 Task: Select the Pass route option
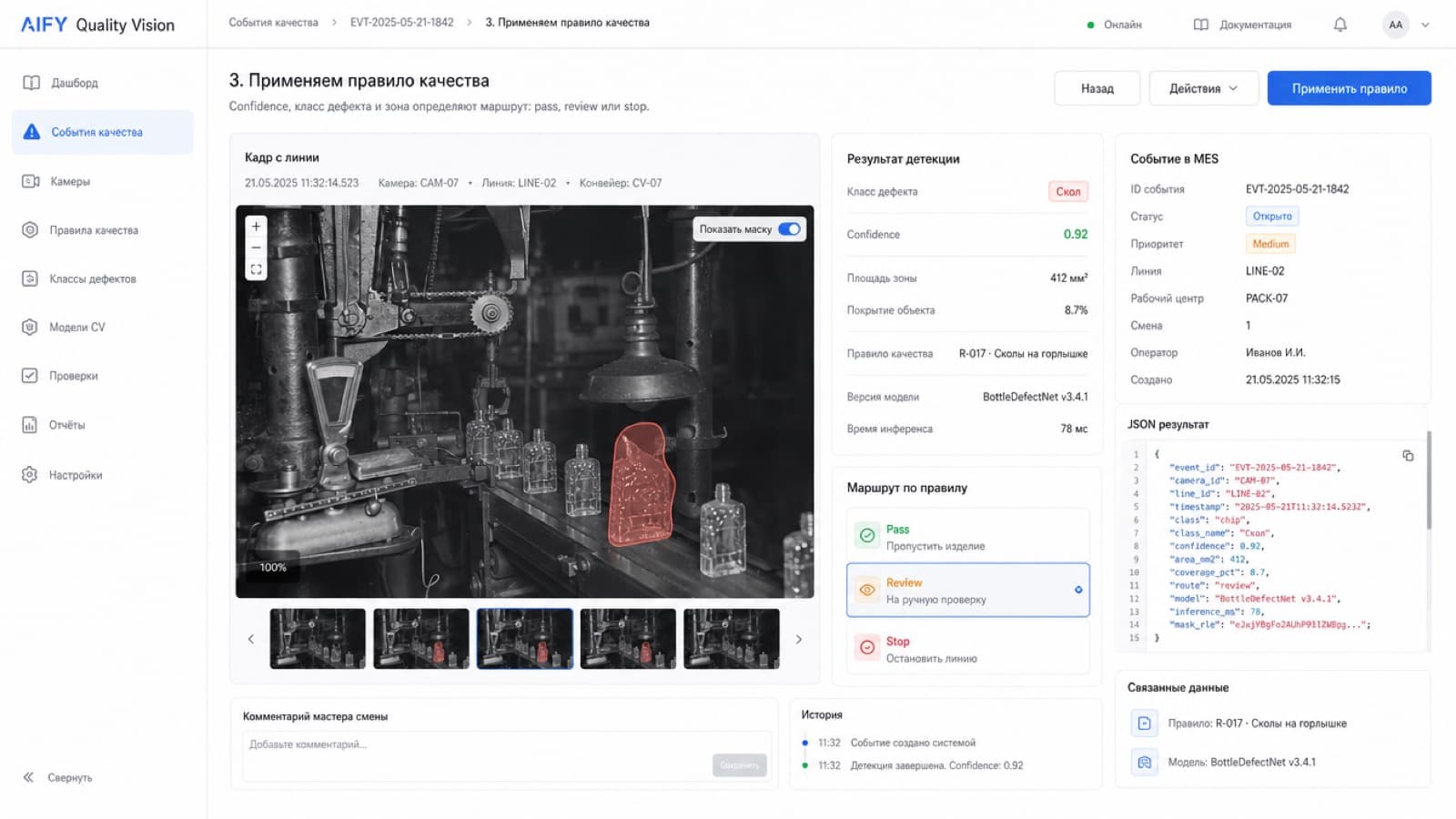pos(967,537)
